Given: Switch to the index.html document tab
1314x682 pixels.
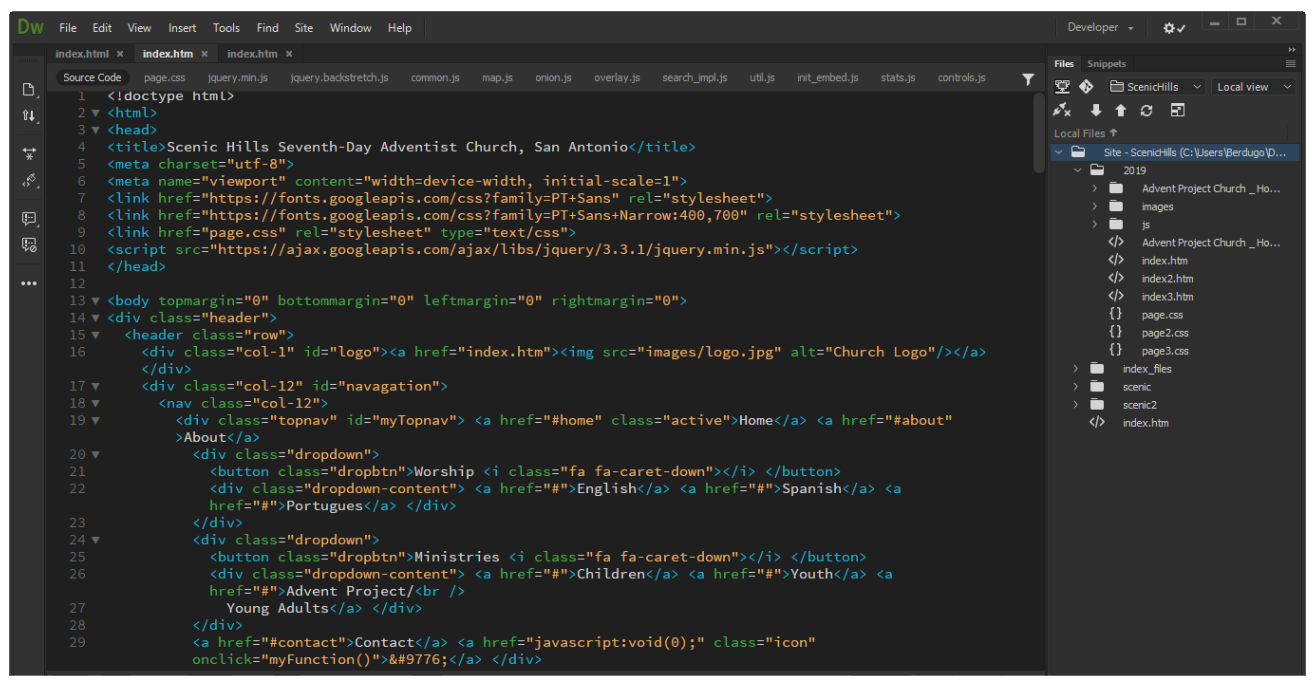Looking at the screenshot, I should pyautogui.click(x=82, y=54).
